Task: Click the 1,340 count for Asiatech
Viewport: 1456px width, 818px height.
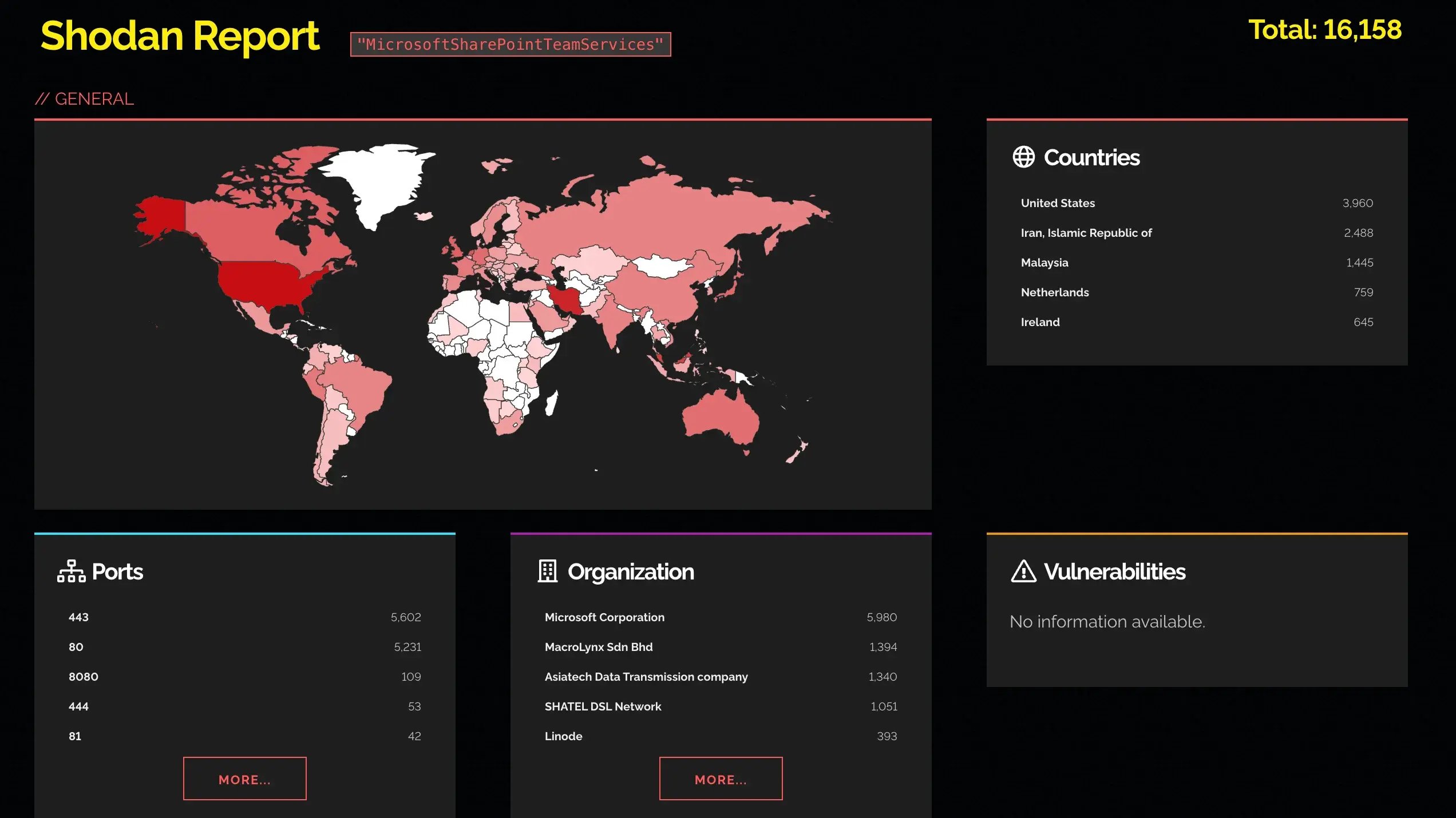Action: [x=883, y=677]
